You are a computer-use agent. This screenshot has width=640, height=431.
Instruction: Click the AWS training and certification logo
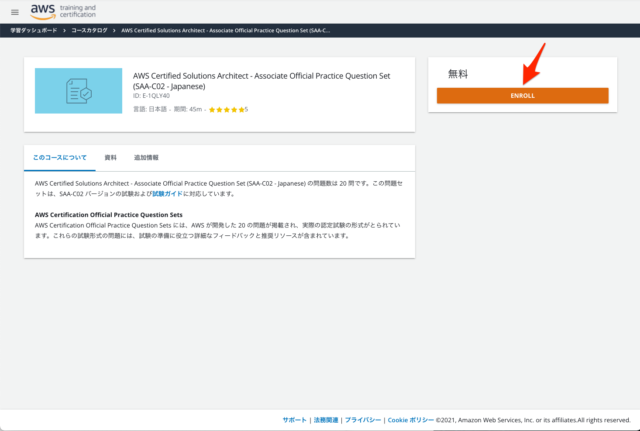pos(63,11)
